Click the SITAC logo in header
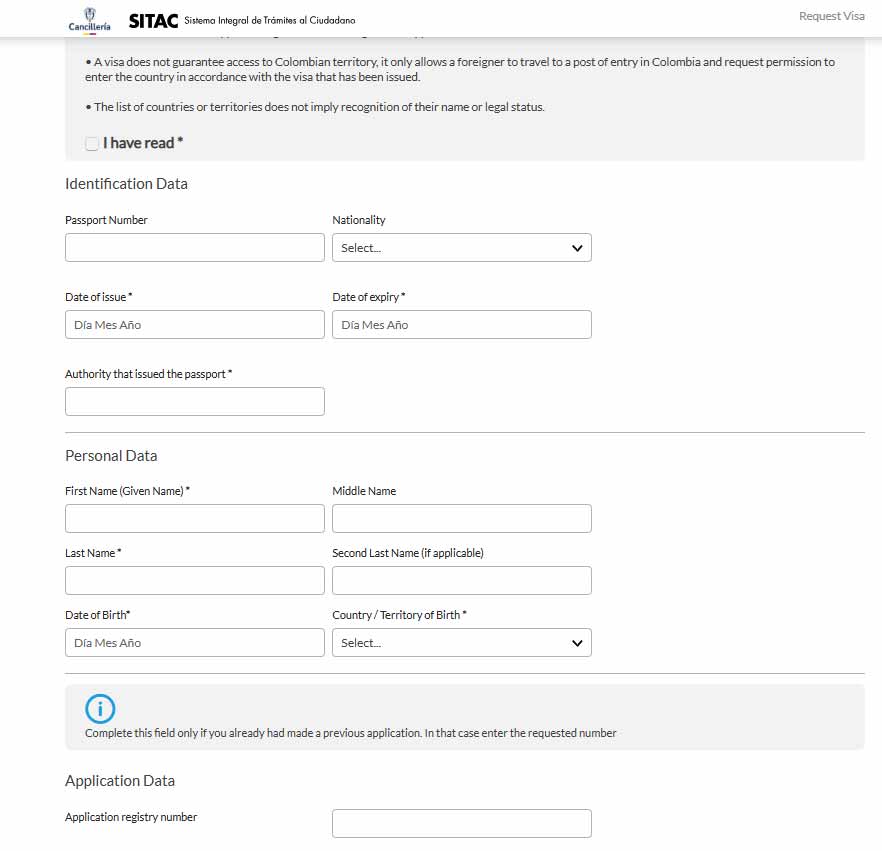The width and height of the screenshot is (882, 851). [153, 21]
